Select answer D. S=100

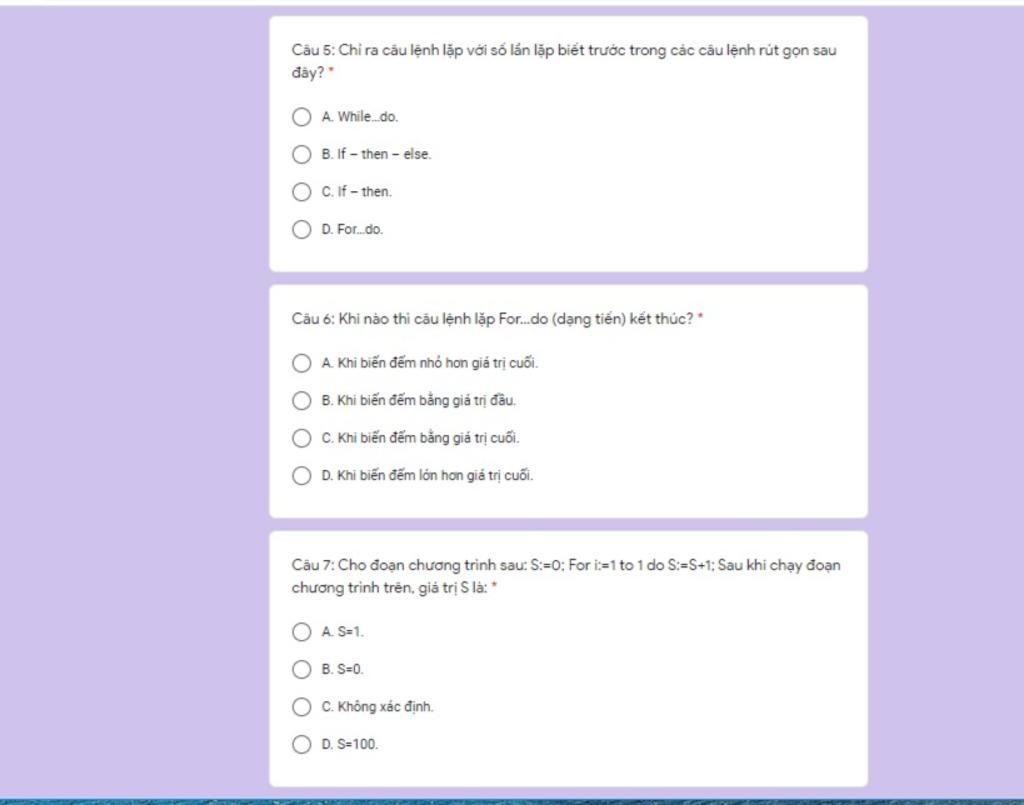coord(301,744)
